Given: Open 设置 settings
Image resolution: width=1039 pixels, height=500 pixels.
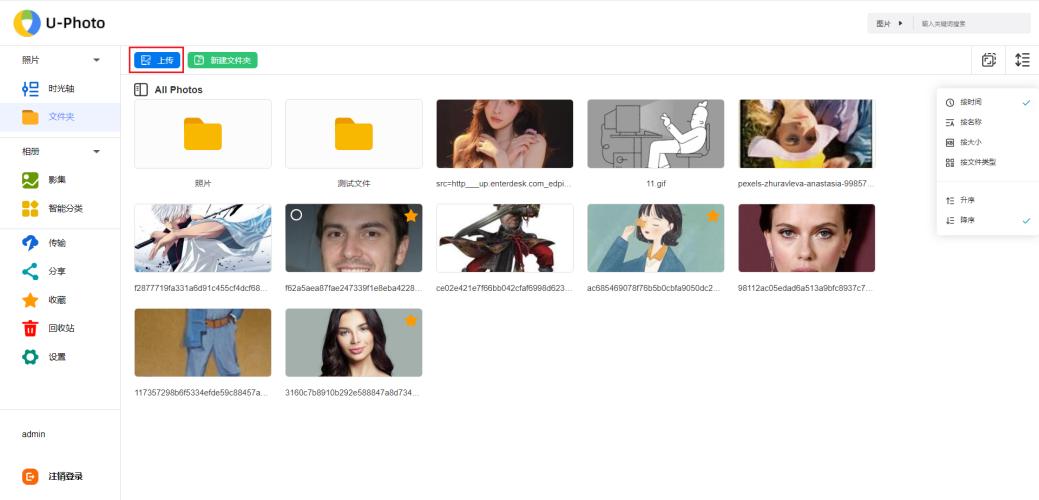Looking at the screenshot, I should point(56,357).
